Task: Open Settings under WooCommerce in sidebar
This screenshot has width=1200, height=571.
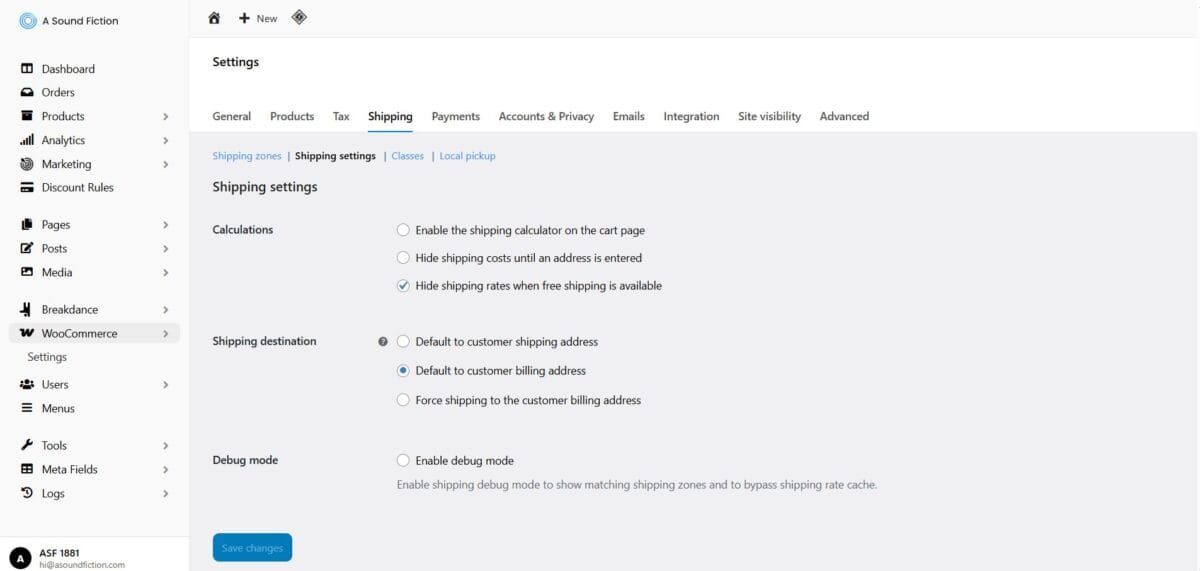Action: click(x=47, y=357)
